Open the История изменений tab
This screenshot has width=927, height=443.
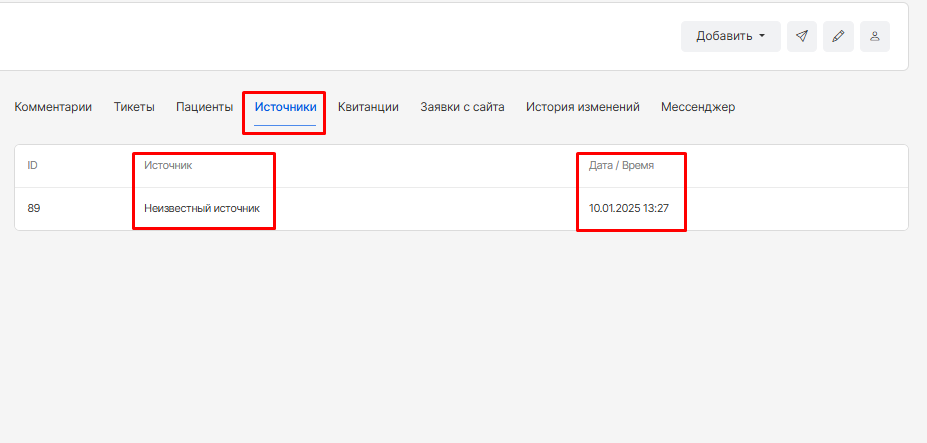[x=583, y=107]
